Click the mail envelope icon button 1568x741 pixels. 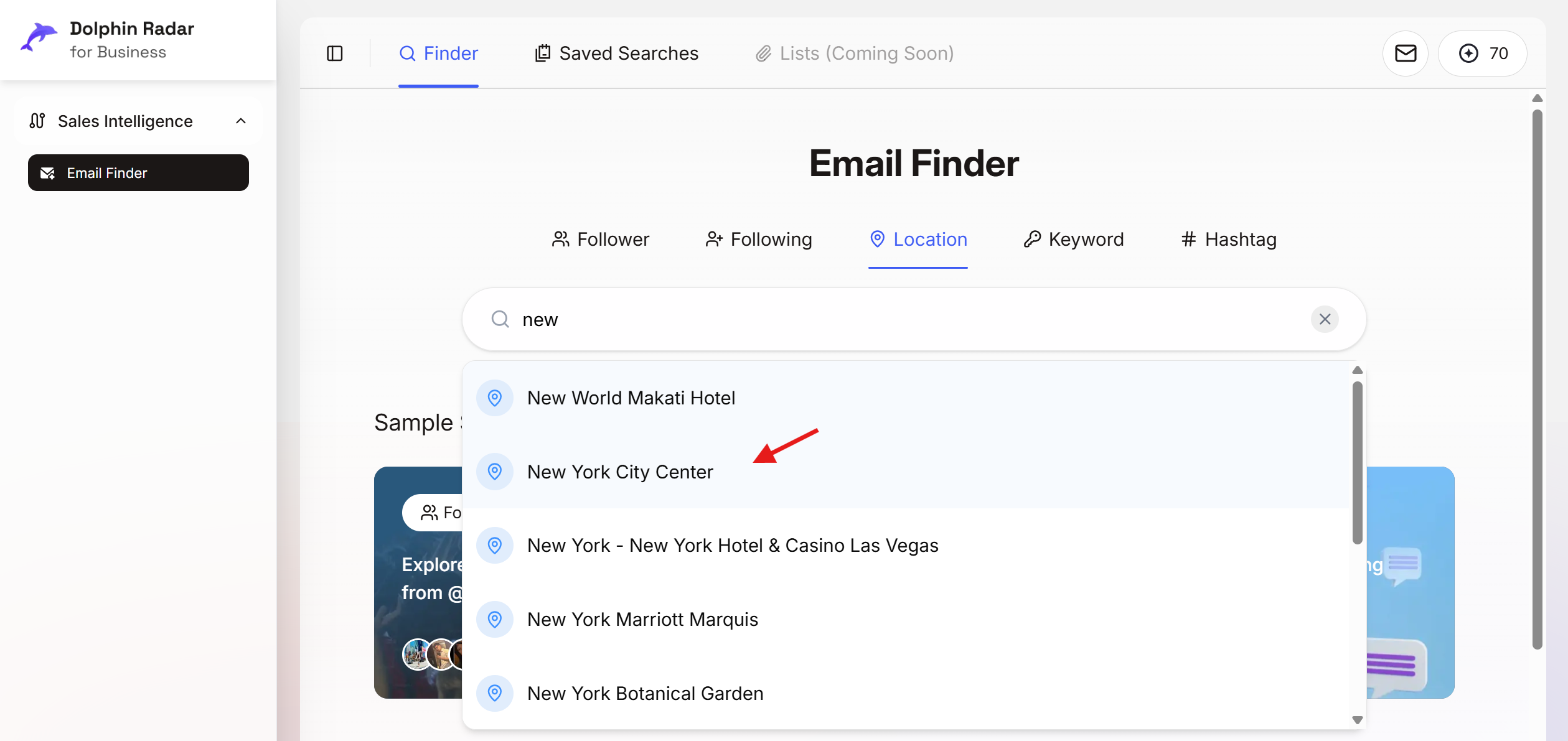tap(1405, 54)
